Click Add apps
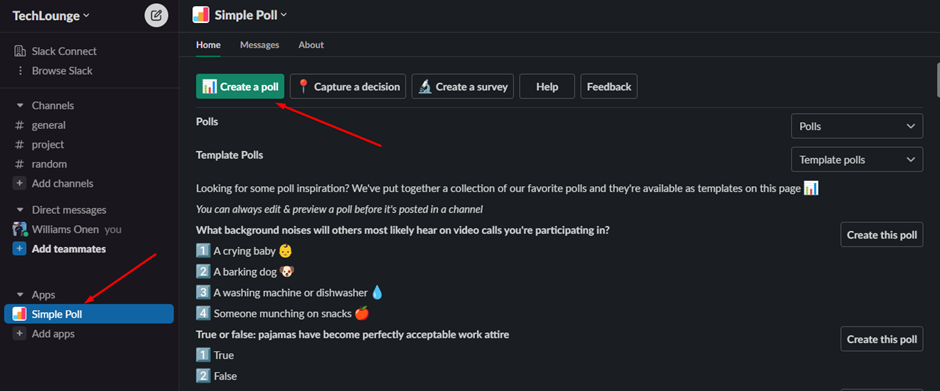This screenshot has height=391, width=940. pos(53,333)
